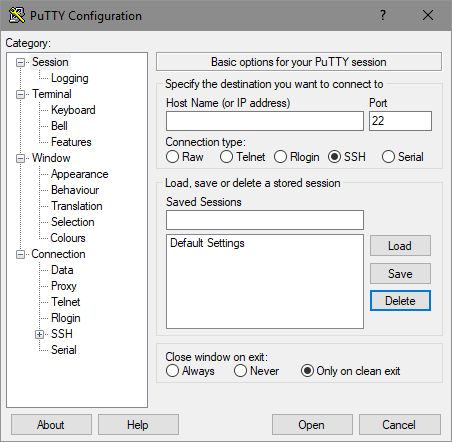Open the Appearance category
452x442 pixels.
click(x=80, y=174)
